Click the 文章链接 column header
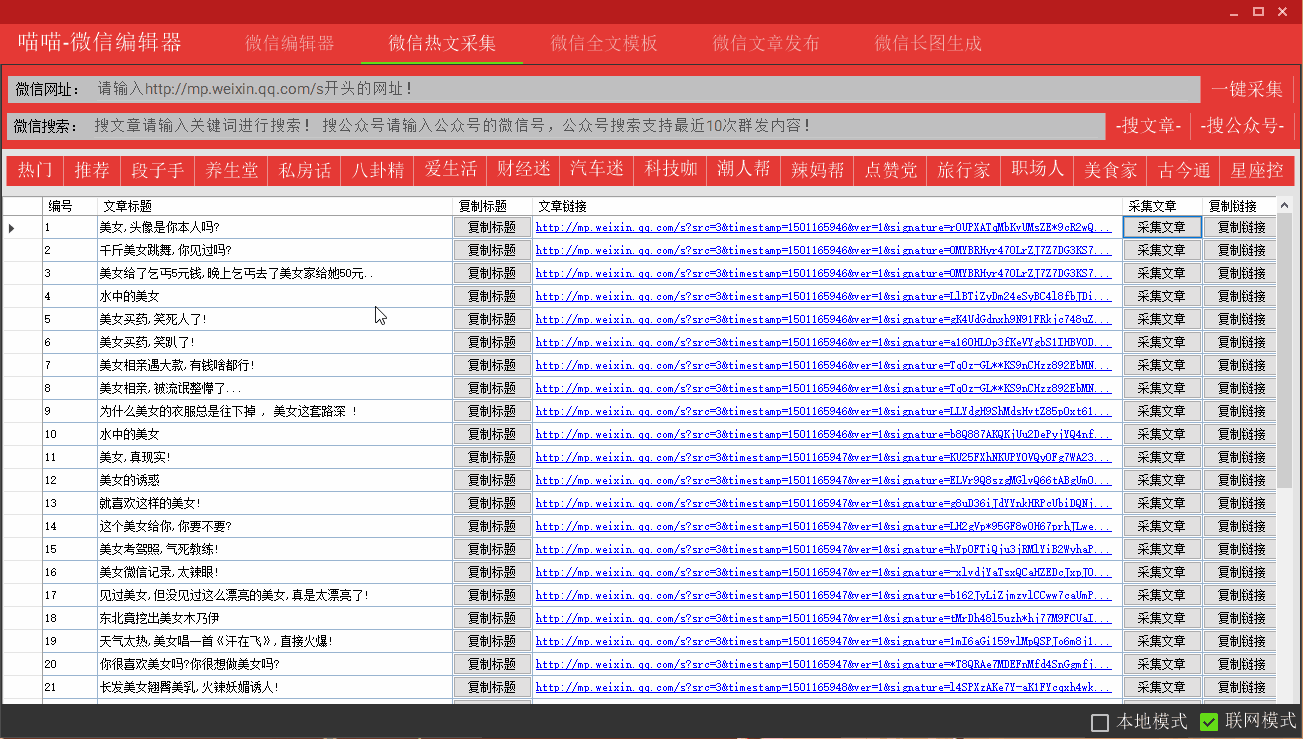This screenshot has height=739, width=1303. pos(827,206)
